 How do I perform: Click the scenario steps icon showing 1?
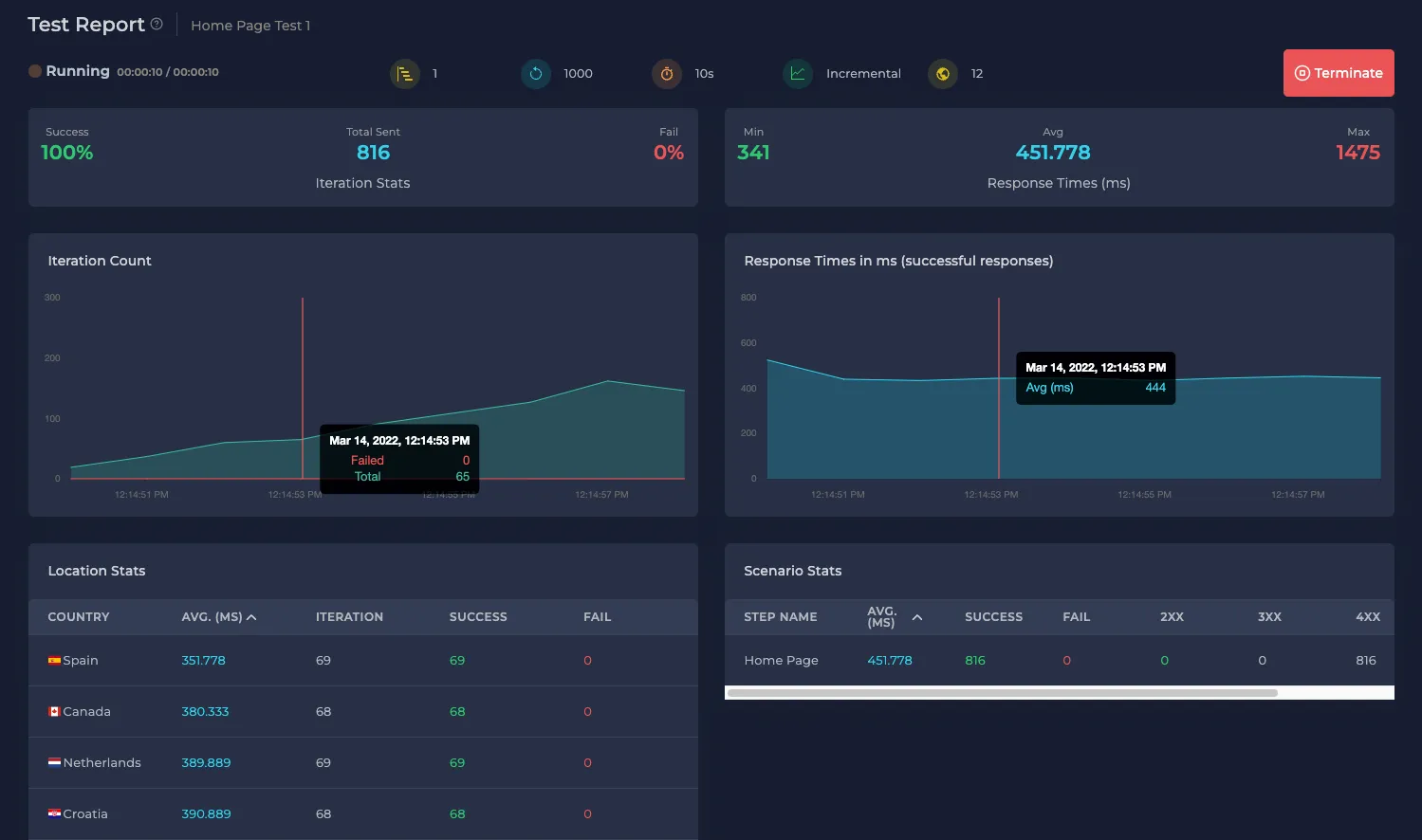tap(405, 73)
